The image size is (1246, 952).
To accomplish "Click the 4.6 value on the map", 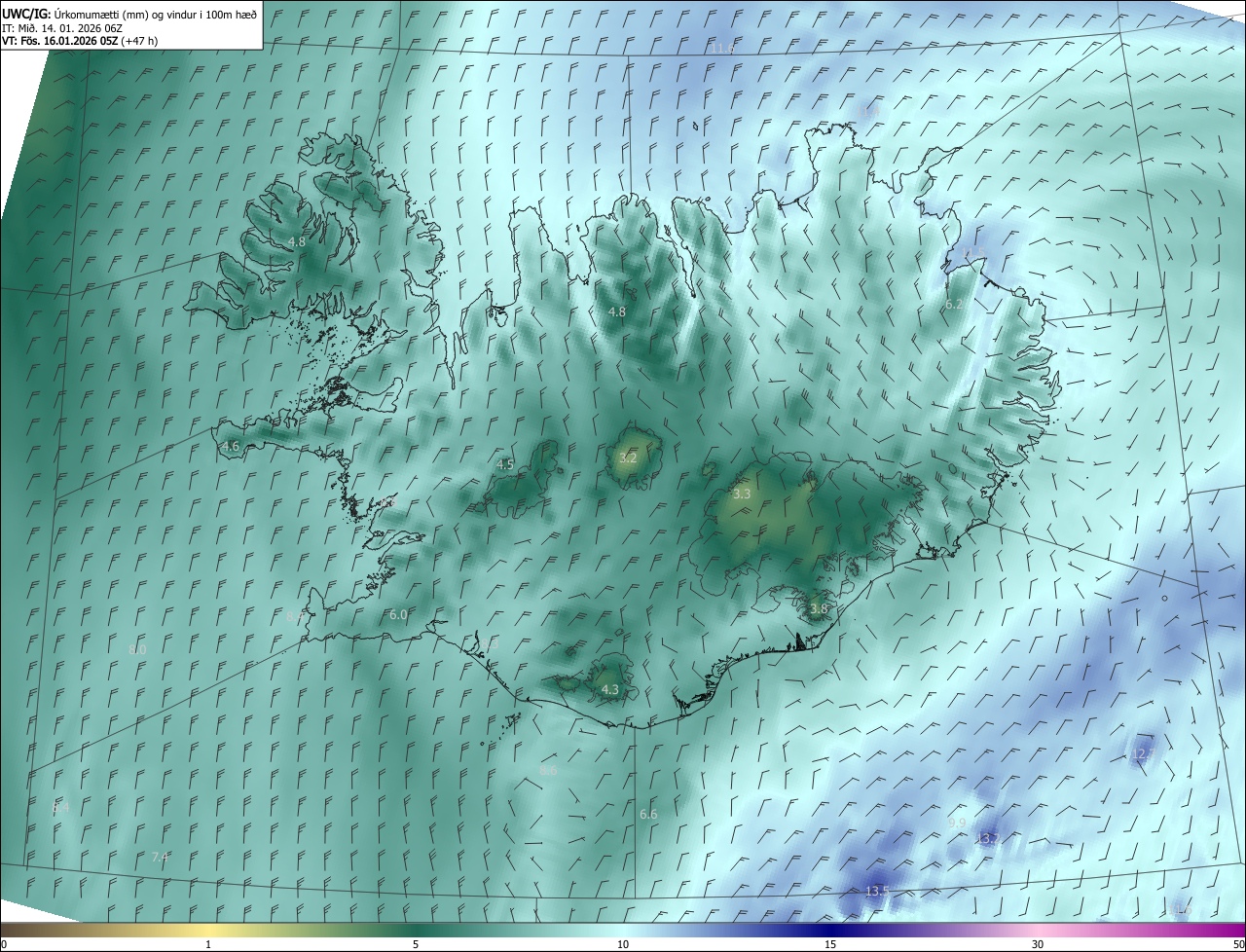I will pyautogui.click(x=231, y=447).
